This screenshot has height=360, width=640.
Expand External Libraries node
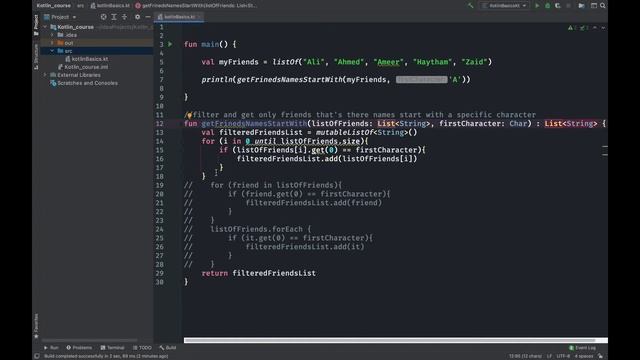pos(45,75)
